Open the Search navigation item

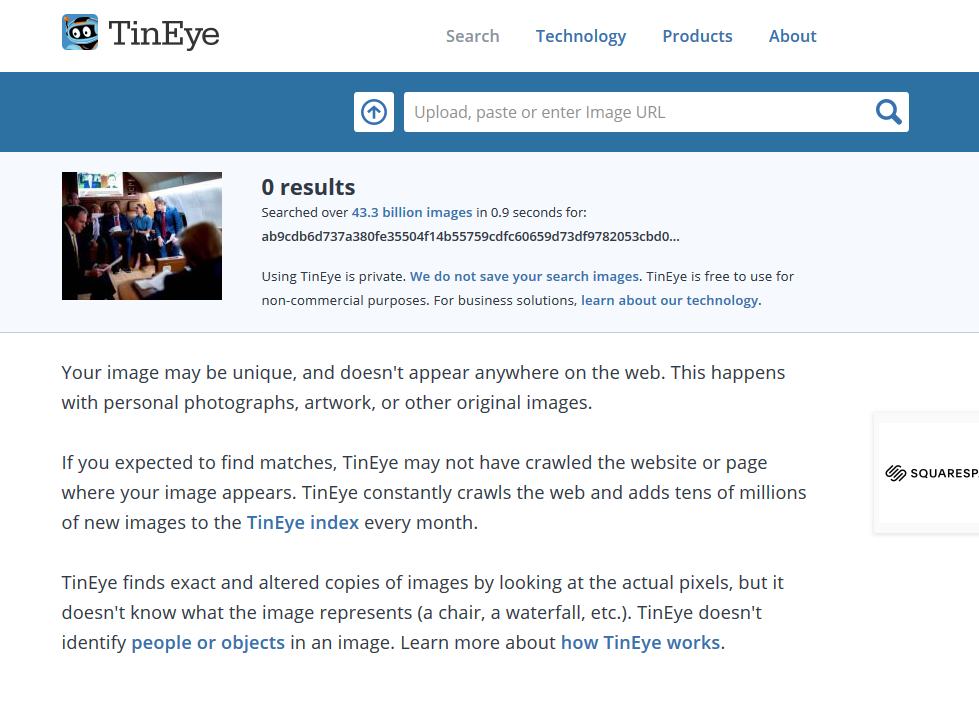473,36
